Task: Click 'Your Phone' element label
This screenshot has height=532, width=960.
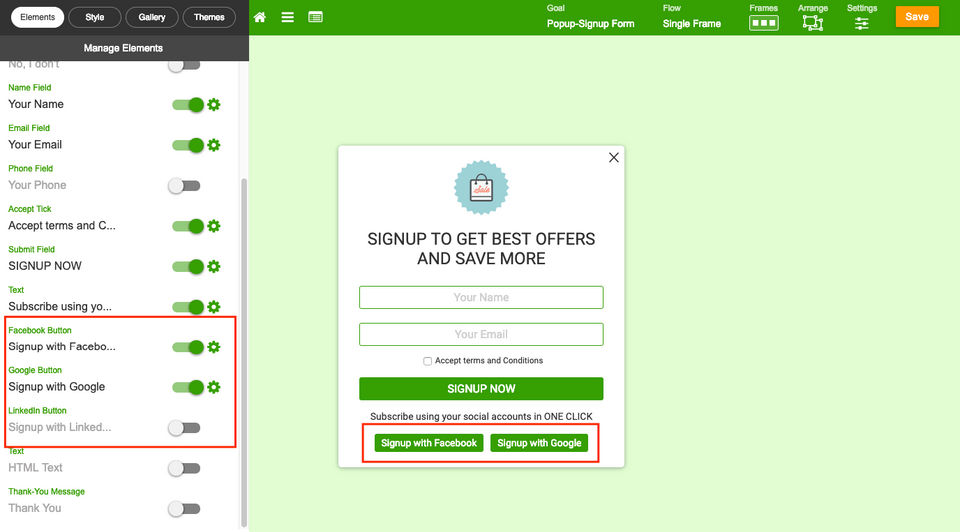Action: (37, 185)
